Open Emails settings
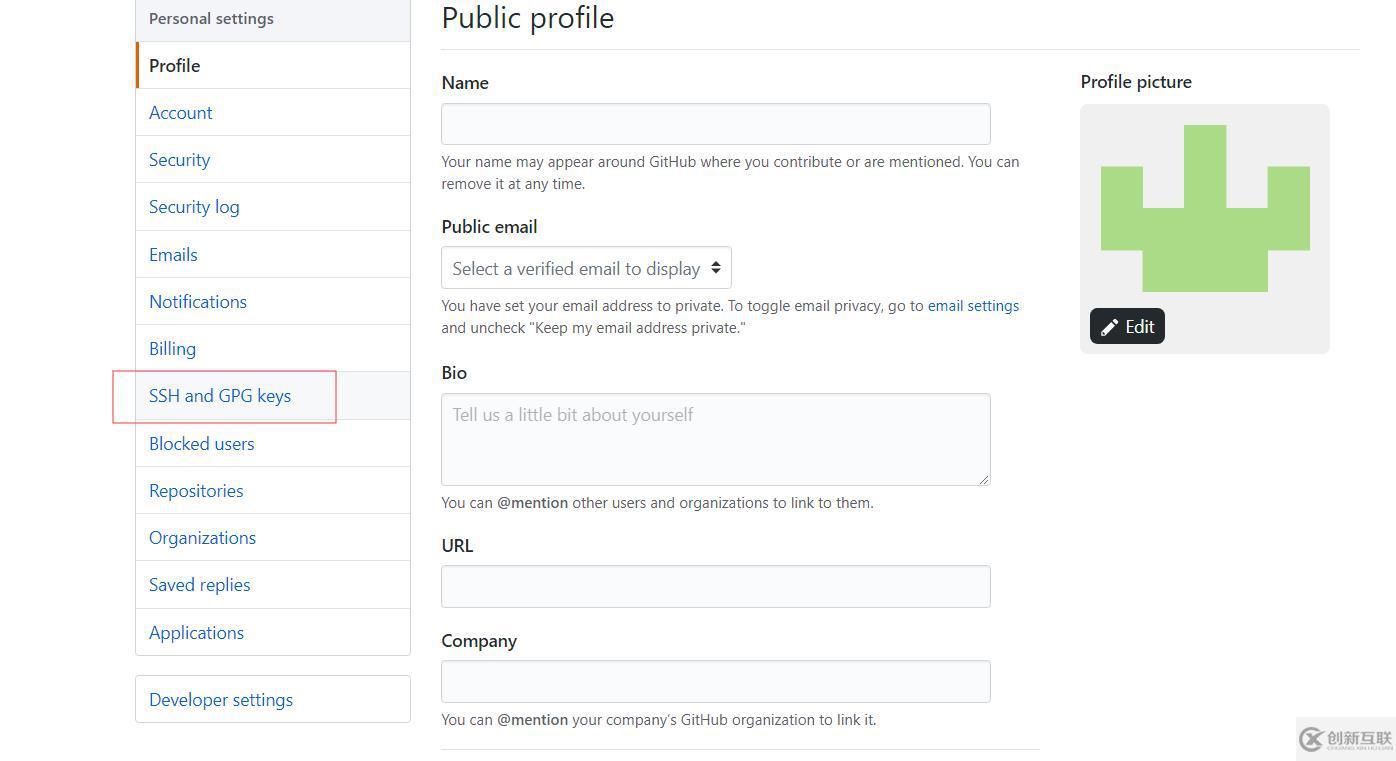The height and width of the screenshot is (761, 1396). tap(273, 254)
